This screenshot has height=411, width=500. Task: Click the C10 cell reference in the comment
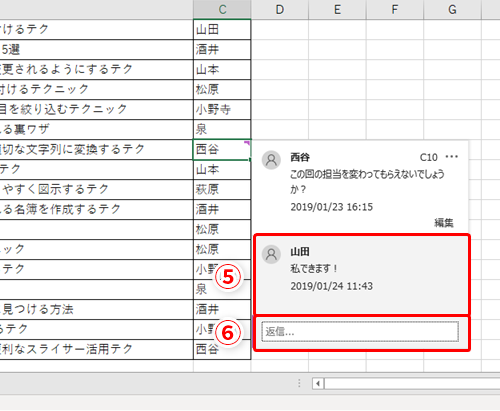(428, 157)
